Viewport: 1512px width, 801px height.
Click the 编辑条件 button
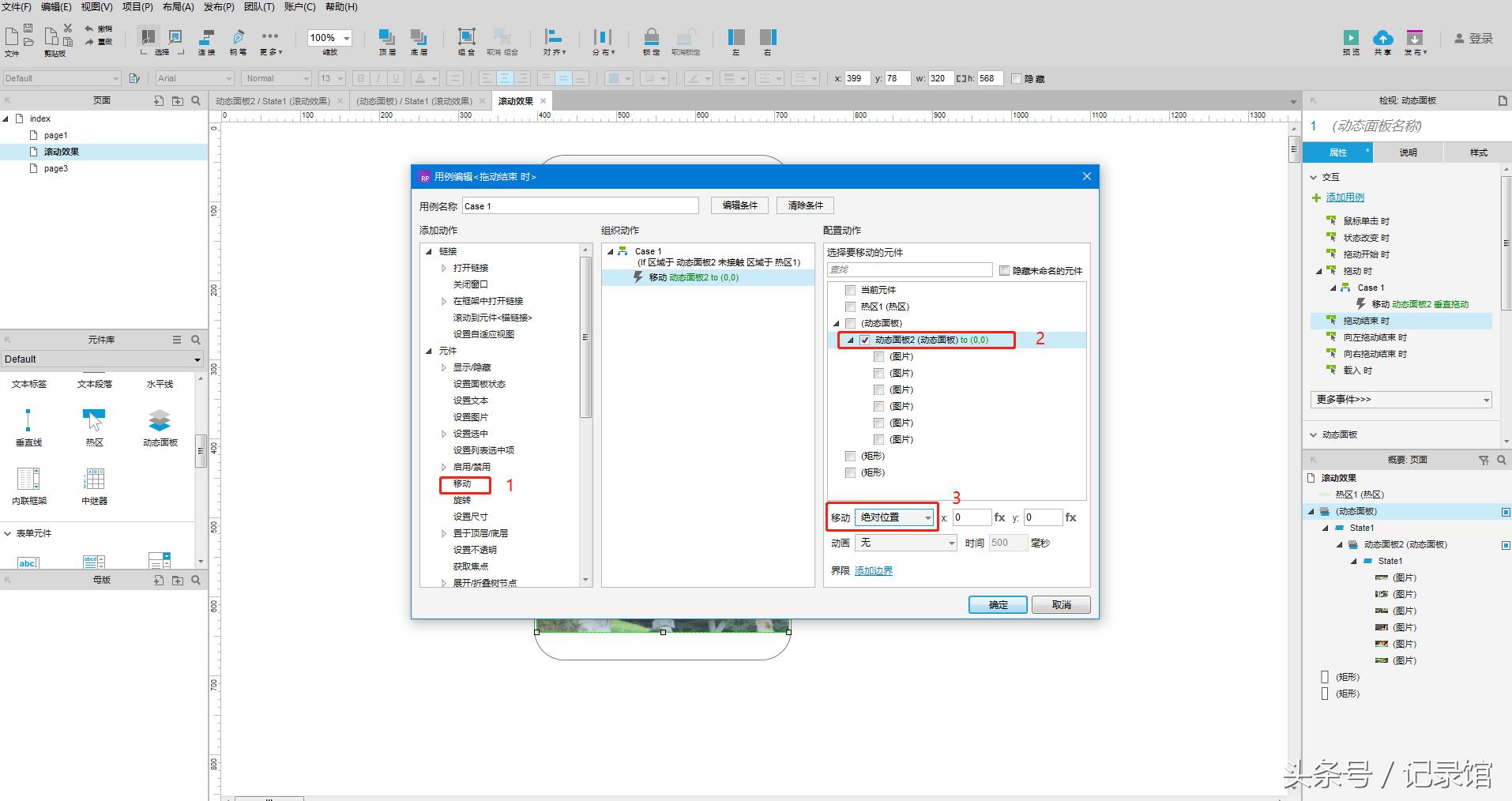739,205
